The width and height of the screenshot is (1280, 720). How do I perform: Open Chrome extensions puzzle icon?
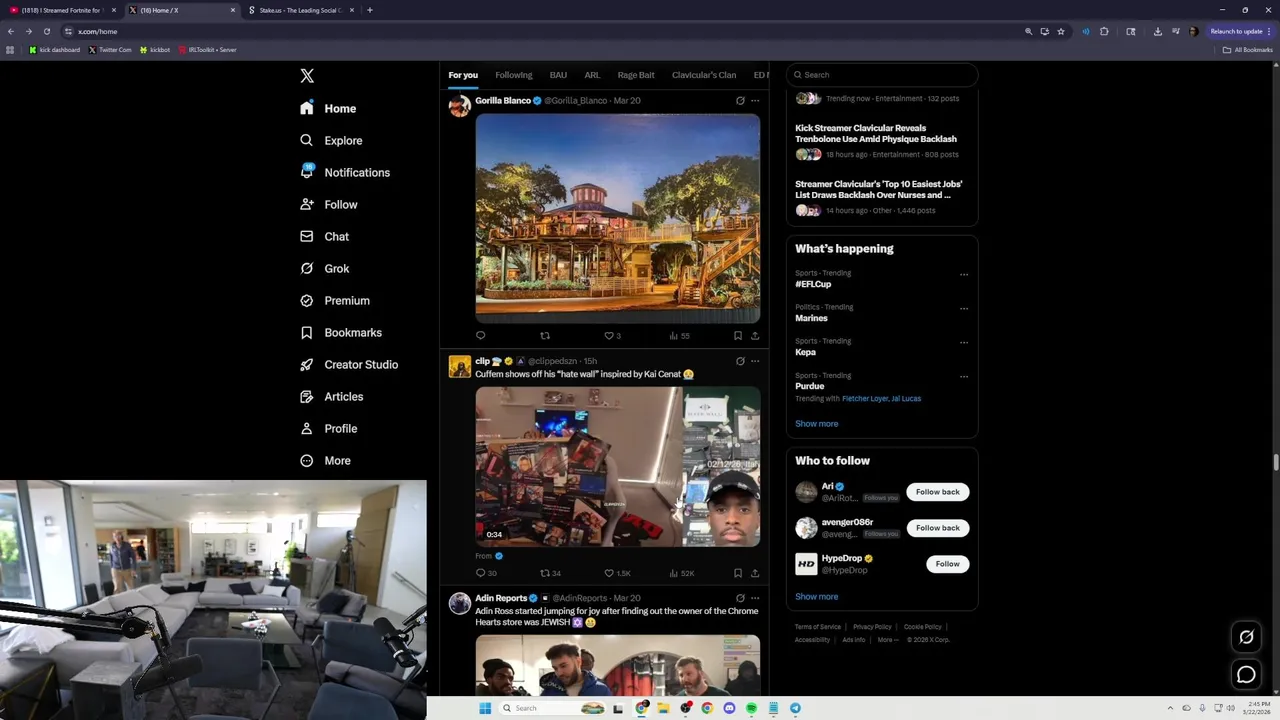tap(1104, 31)
